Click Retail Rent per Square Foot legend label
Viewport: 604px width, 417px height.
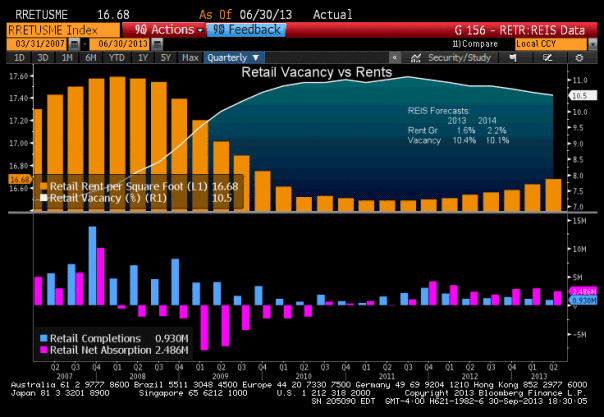tap(129, 186)
